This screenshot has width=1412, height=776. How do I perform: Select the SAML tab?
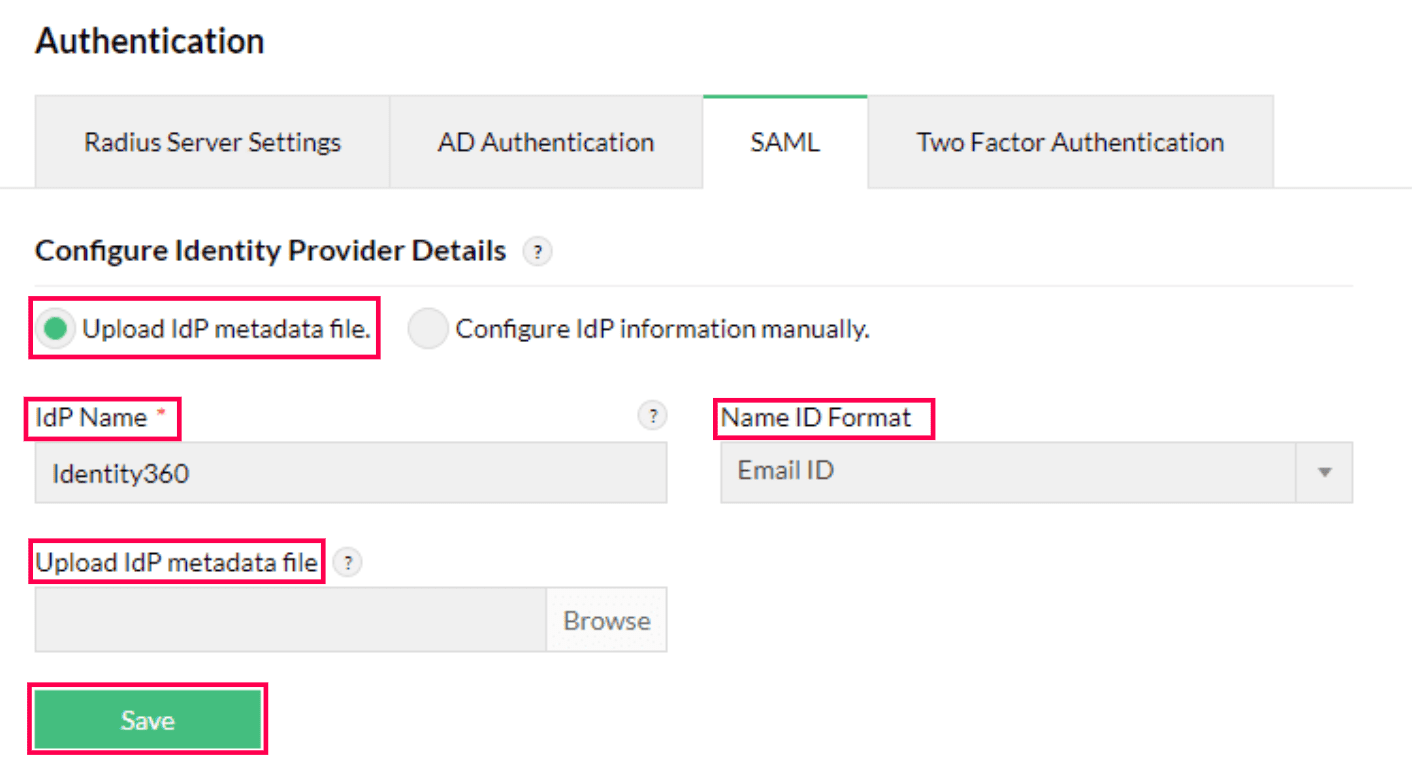pyautogui.click(x=784, y=141)
